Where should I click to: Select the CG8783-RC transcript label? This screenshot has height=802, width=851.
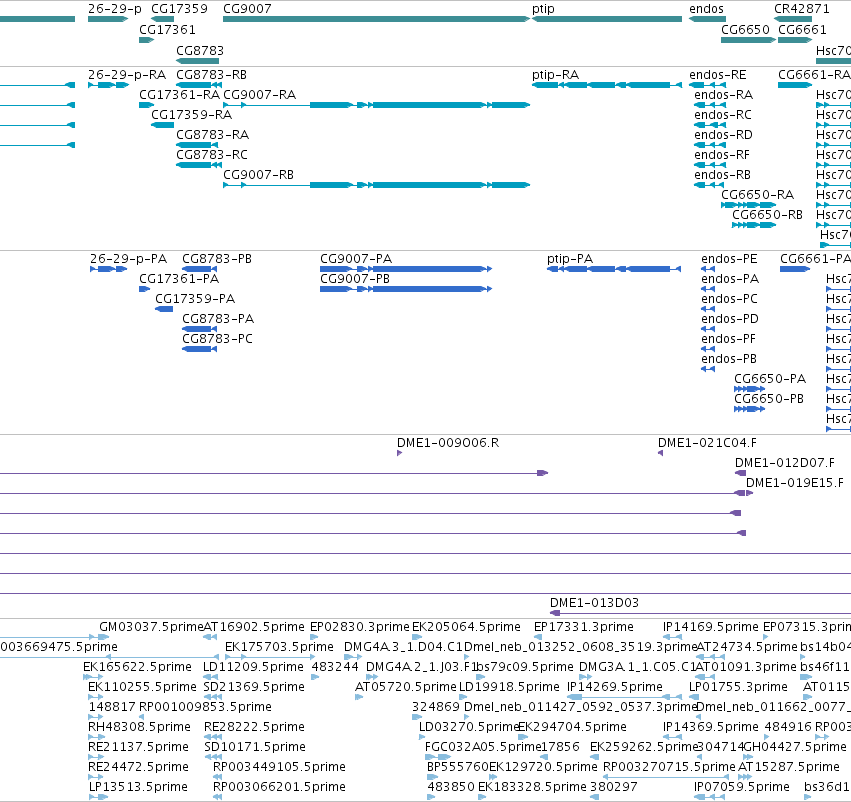click(212, 155)
